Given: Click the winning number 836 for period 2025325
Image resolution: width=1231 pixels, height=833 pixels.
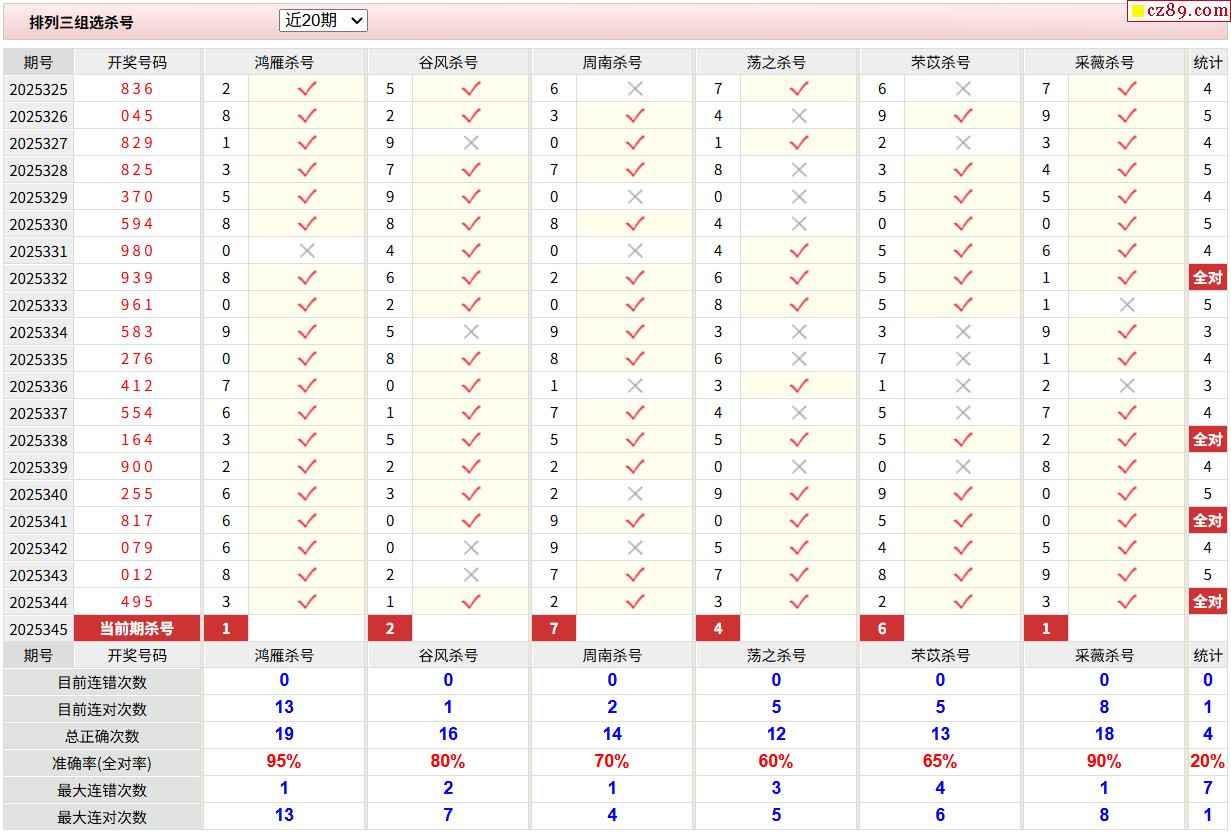Looking at the screenshot, I should point(137,89).
